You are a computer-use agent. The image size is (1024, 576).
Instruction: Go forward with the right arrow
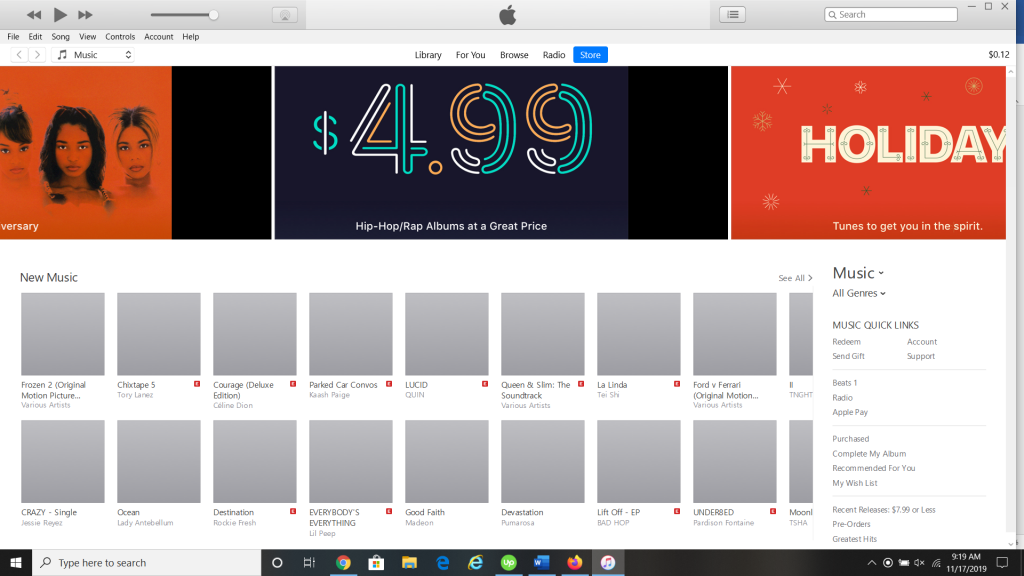(37, 55)
